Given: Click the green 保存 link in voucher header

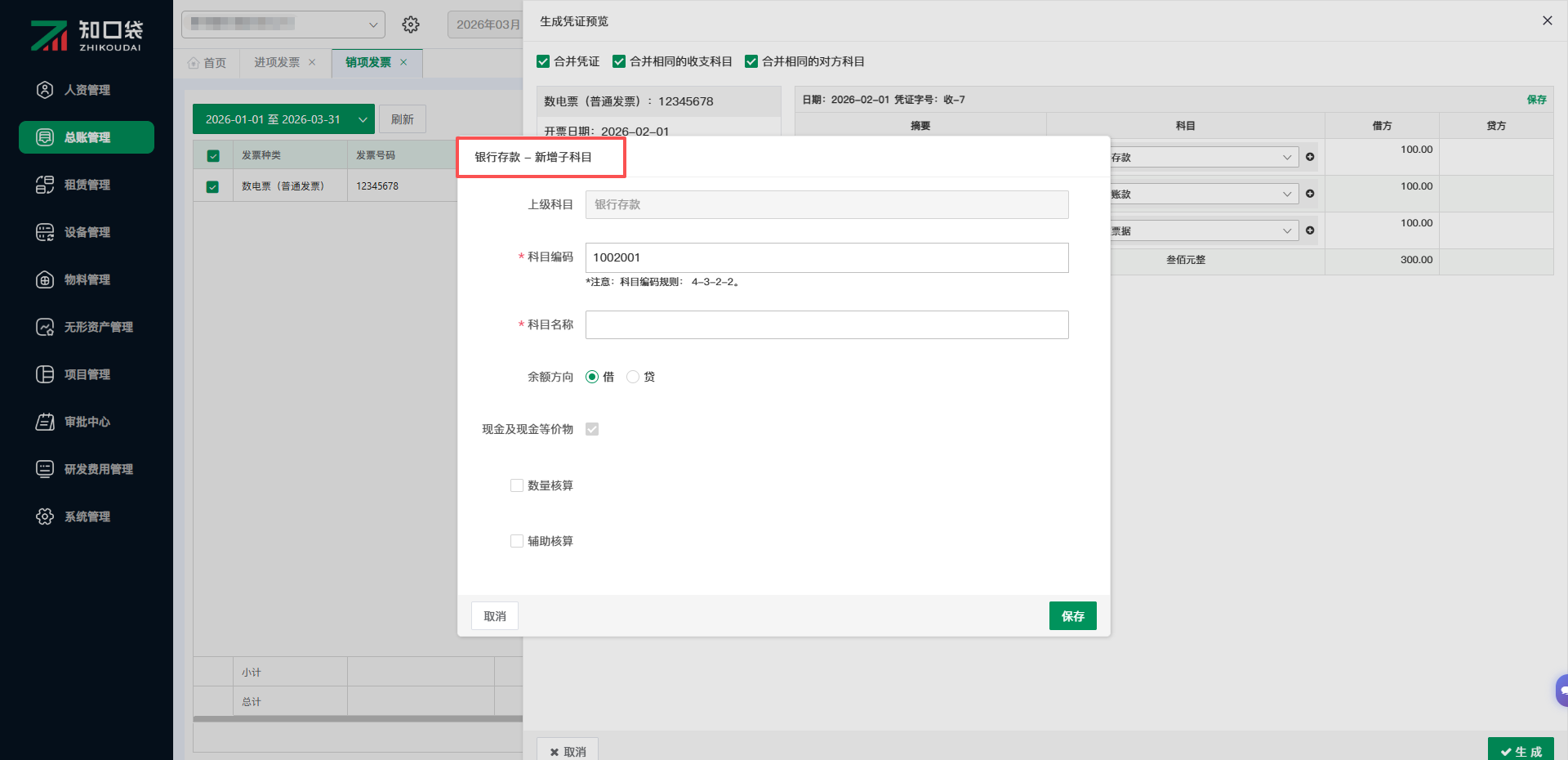Looking at the screenshot, I should click(x=1537, y=100).
